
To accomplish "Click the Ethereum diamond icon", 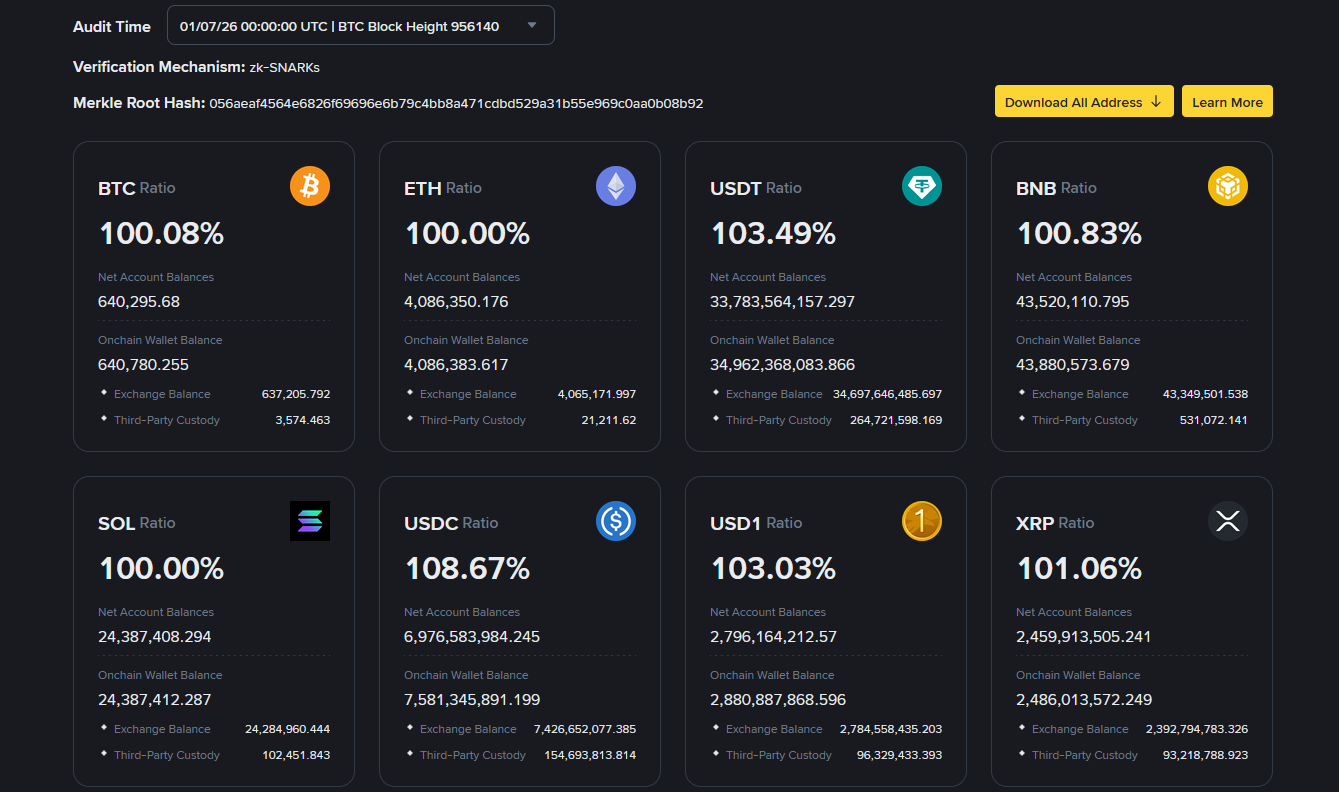I will coord(616,186).
